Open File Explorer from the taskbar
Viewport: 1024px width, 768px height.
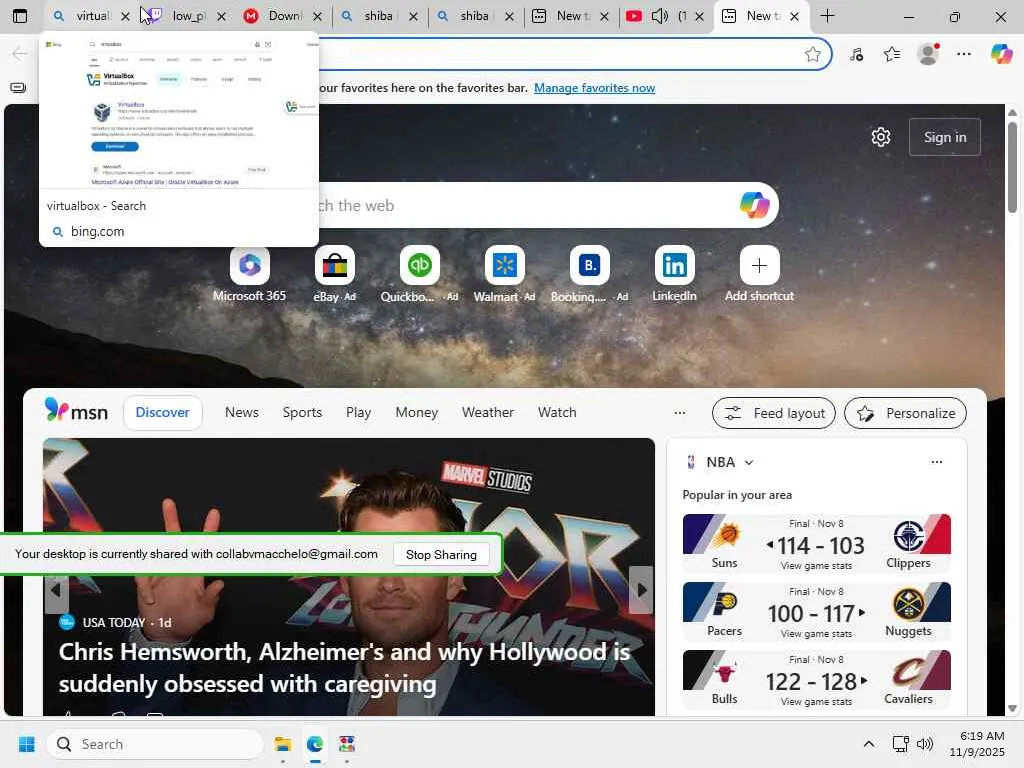[x=283, y=744]
